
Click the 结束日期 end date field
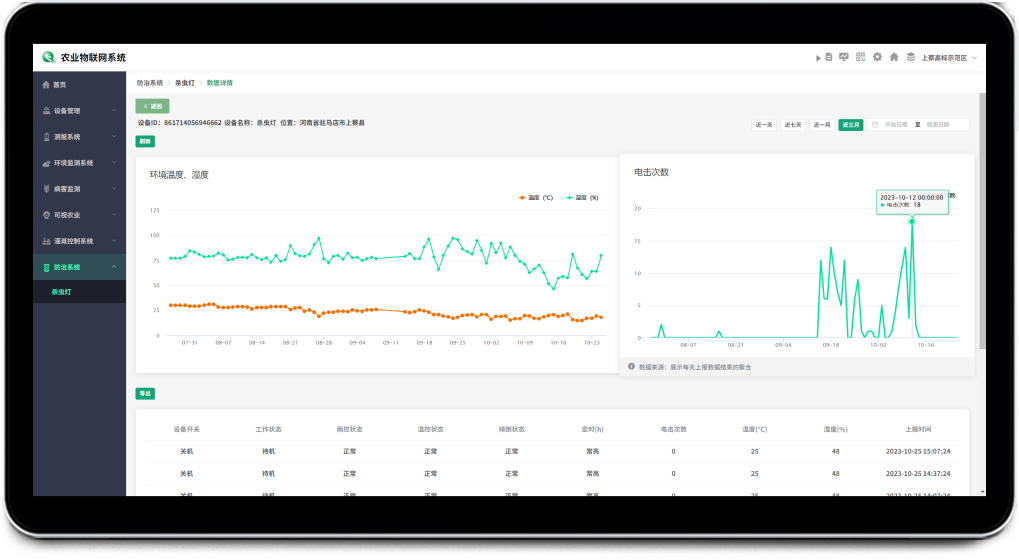coord(938,125)
